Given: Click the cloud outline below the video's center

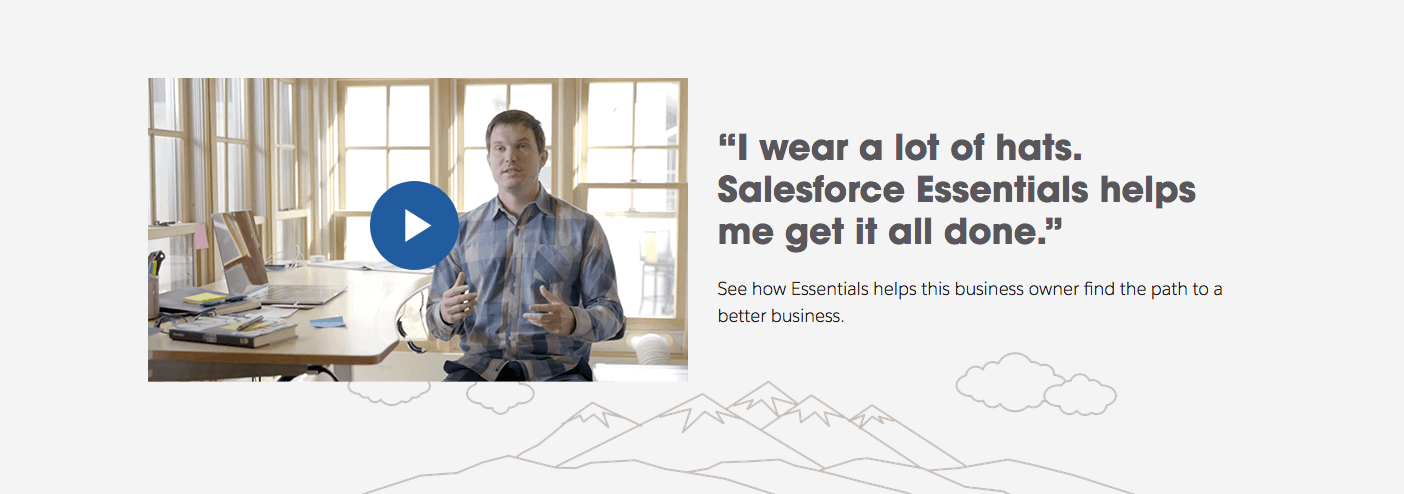Looking at the screenshot, I should [x=500, y=397].
